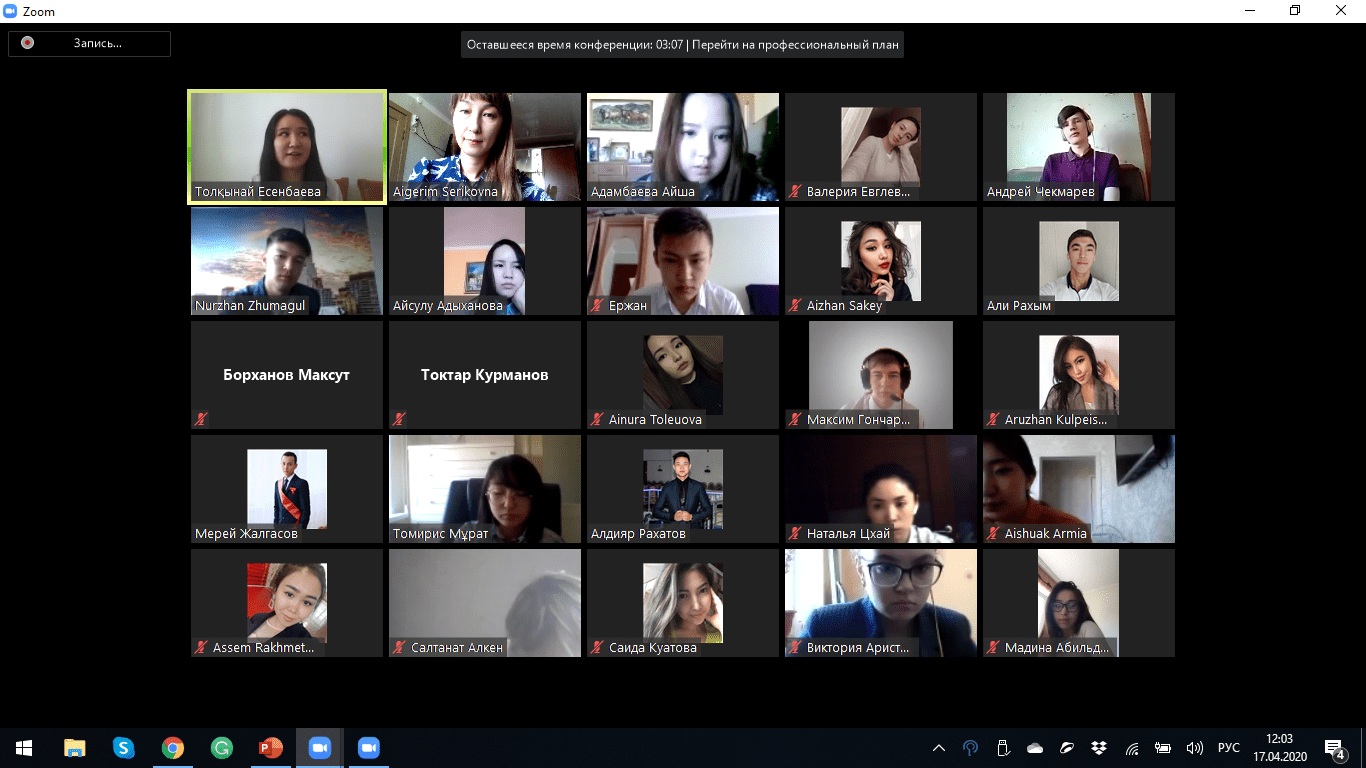
Task: Click Zoom taskbar icon next to PowerPoint
Action: (320, 747)
